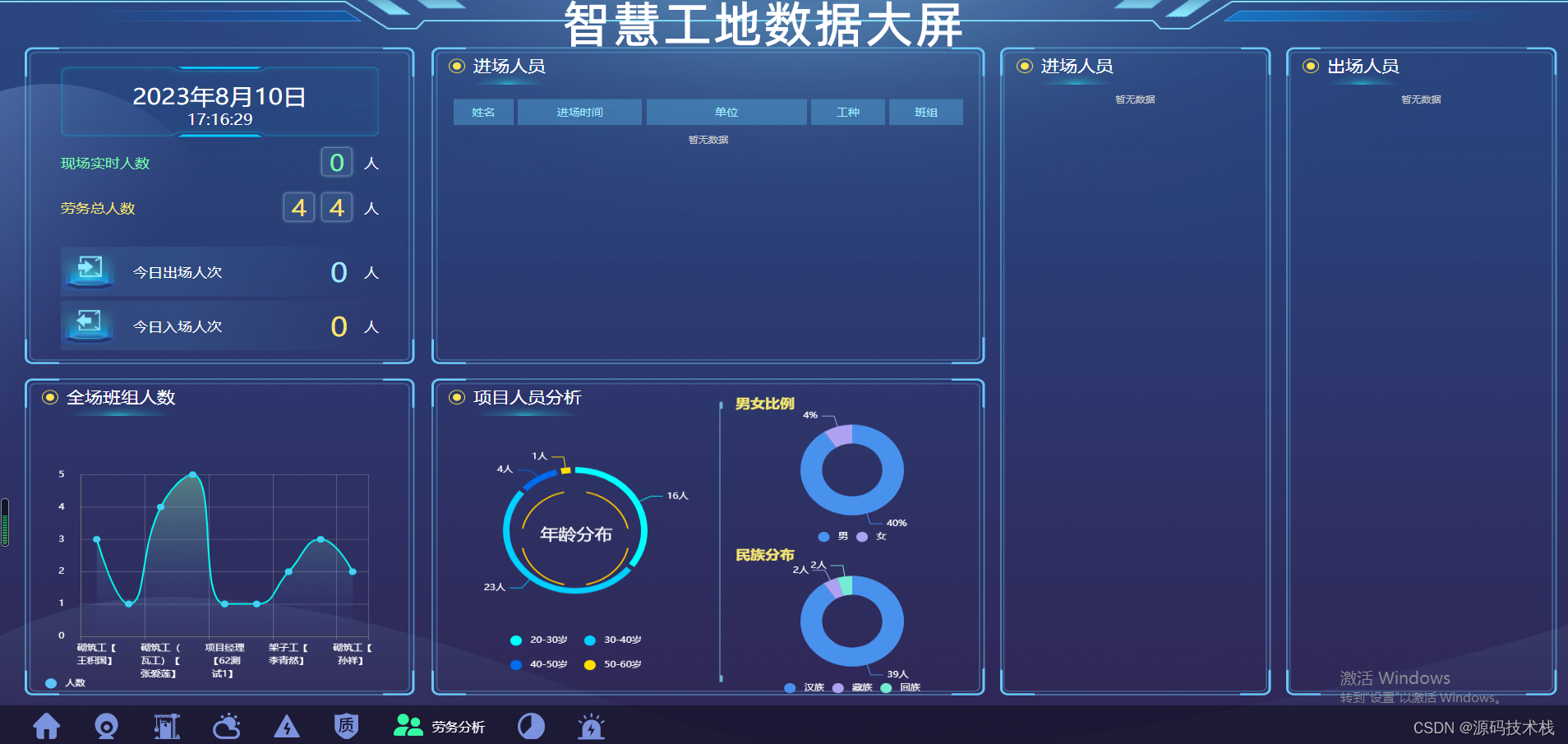Click the date 2023年8月10日
This screenshot has width=1568, height=744.
219,96
